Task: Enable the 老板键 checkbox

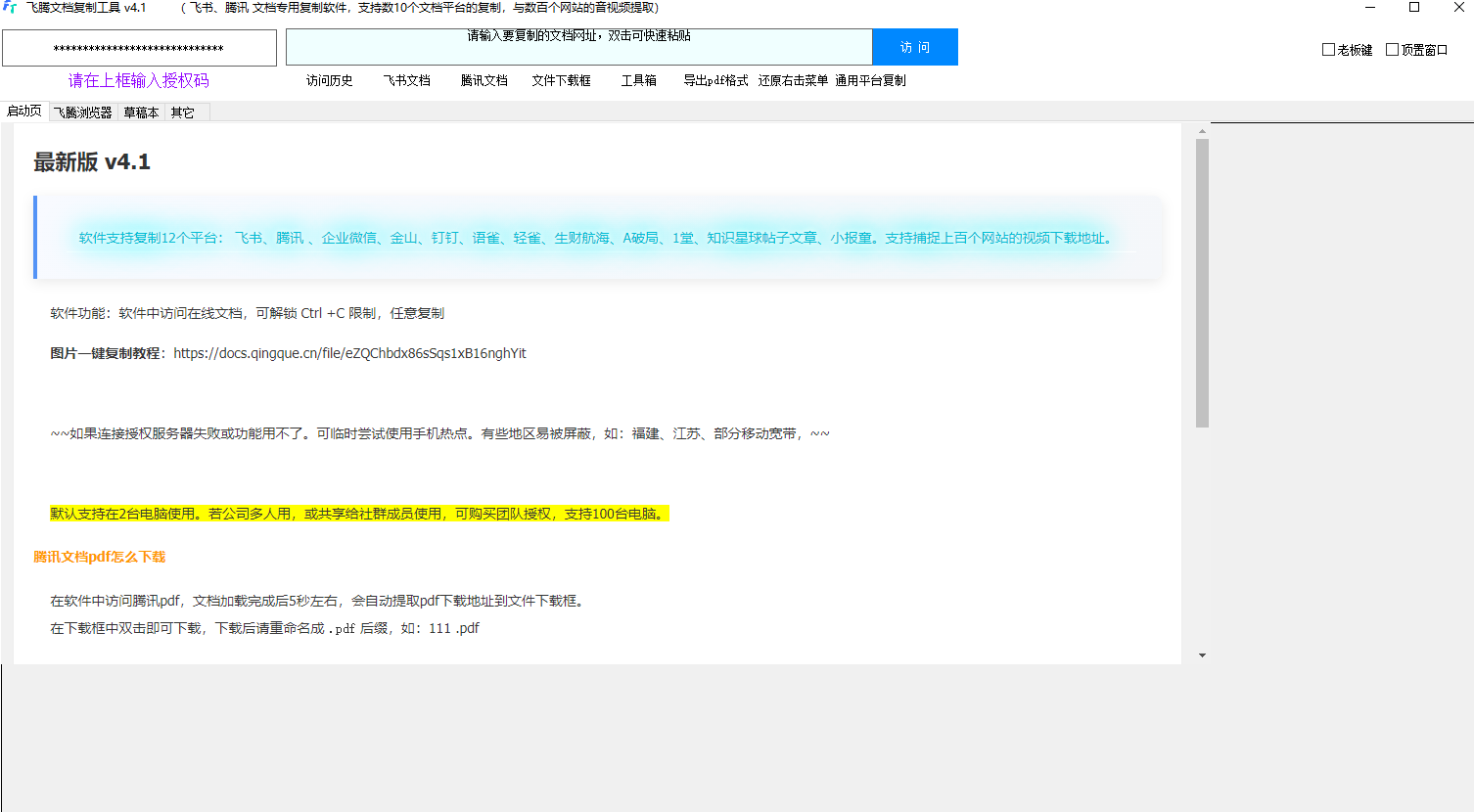Action: (1328, 49)
